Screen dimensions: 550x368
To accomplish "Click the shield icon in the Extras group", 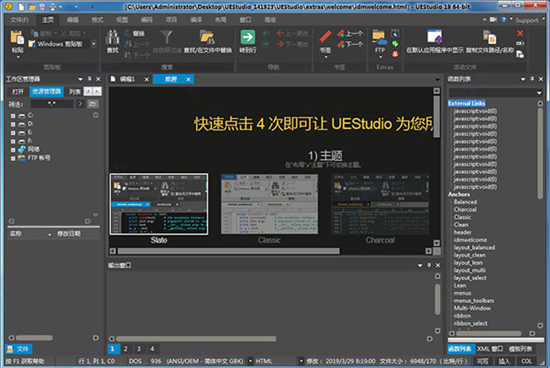I will 395,34.
